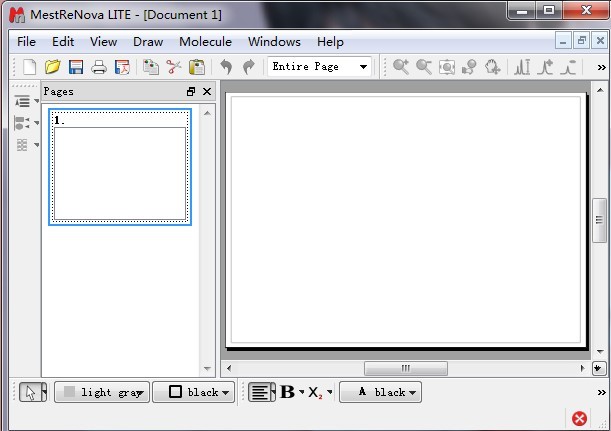
Task: Minimize the inner Document 1 window
Action: pos(563,41)
